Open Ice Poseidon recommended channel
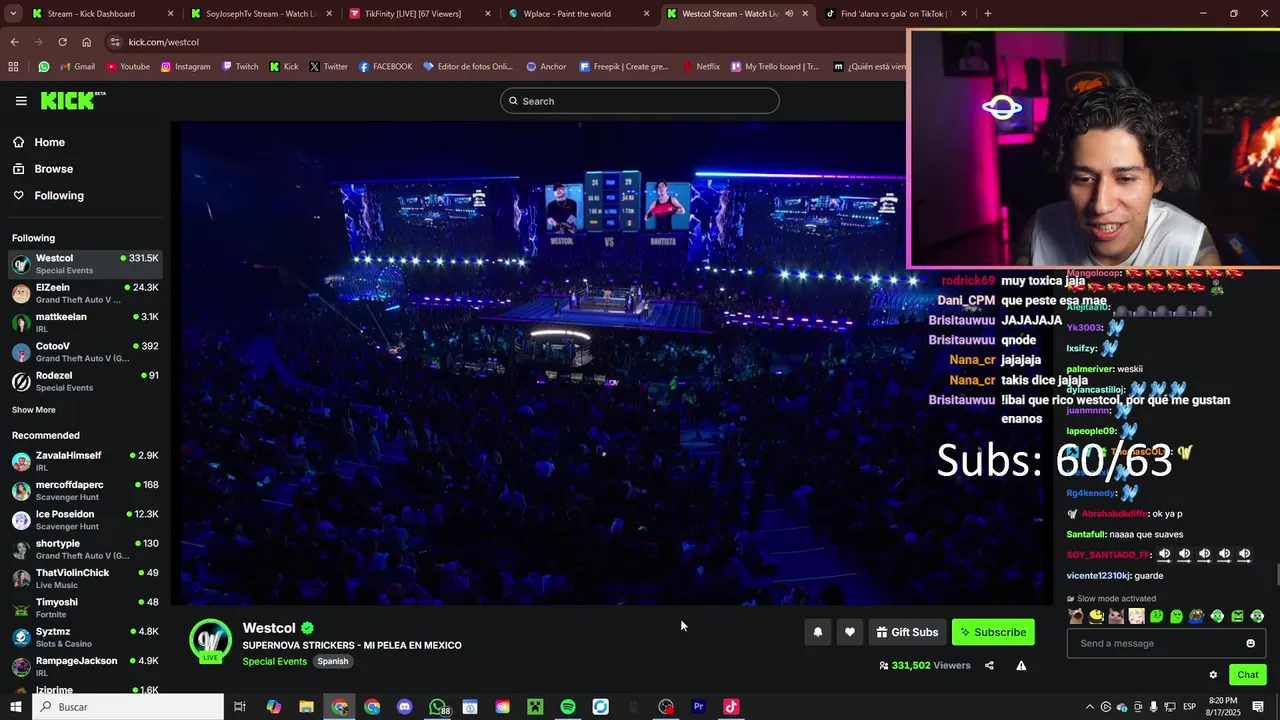Screen dimensions: 1280x720 (x=85, y=520)
